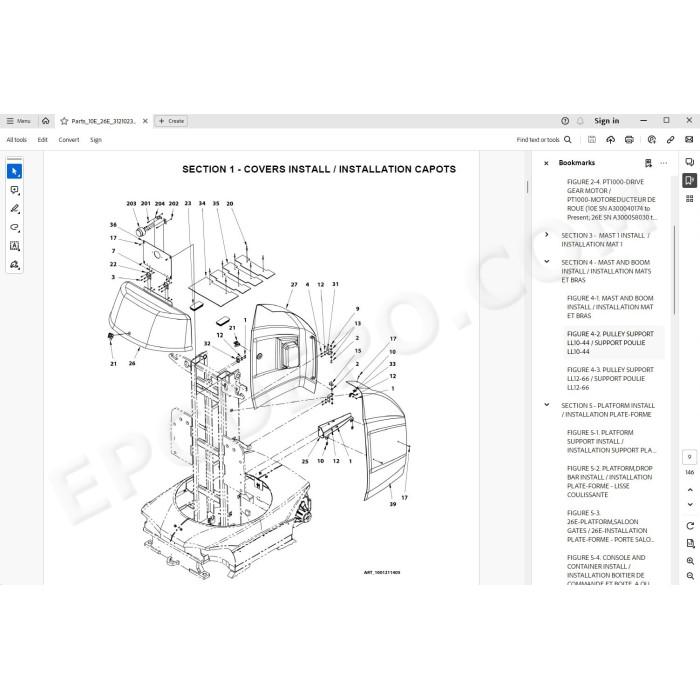Click the share link icon
The image size is (700, 700).
click(671, 140)
